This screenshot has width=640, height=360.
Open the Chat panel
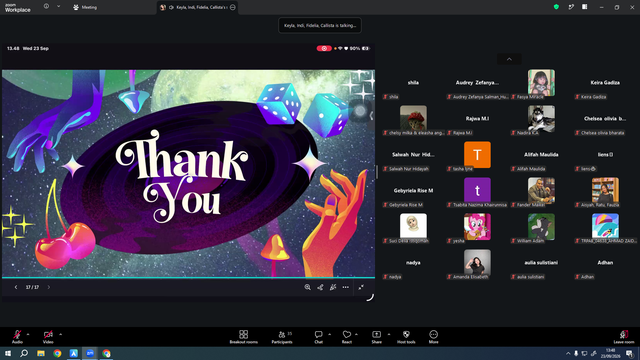pos(318,337)
